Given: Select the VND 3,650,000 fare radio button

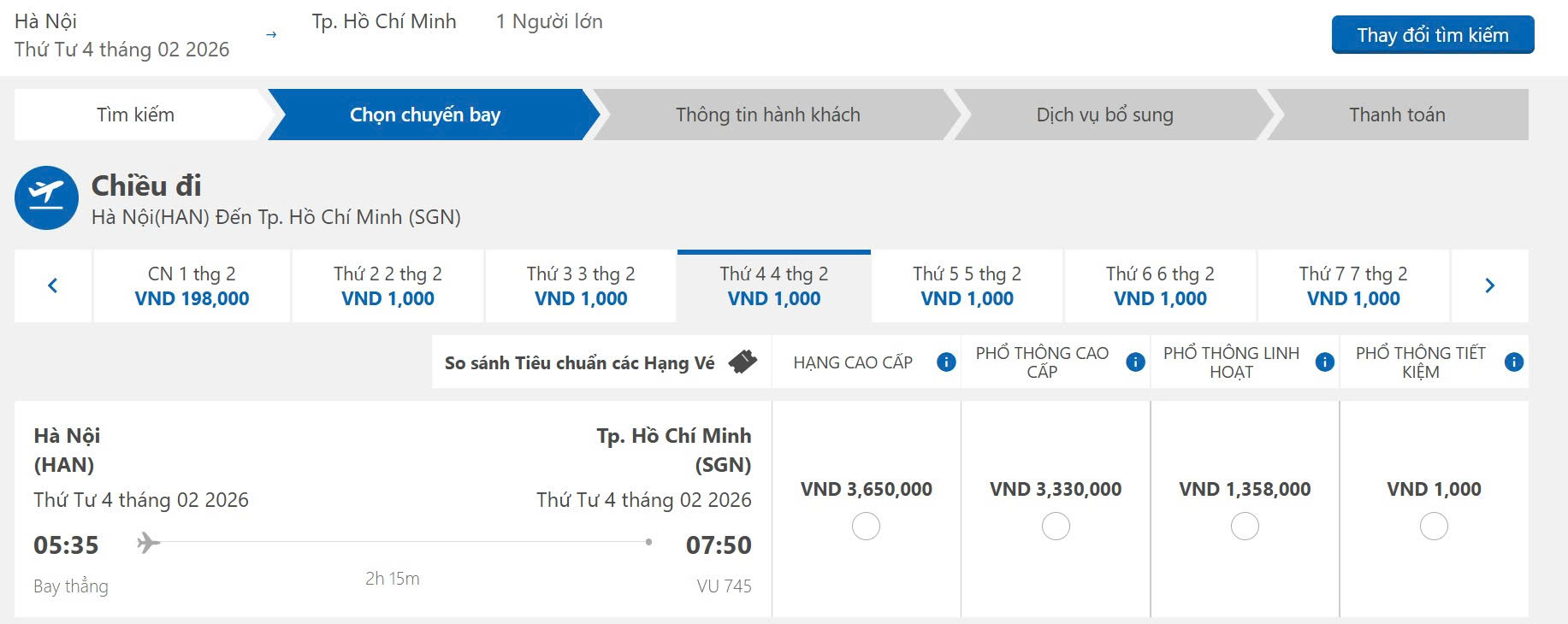Looking at the screenshot, I should pyautogui.click(x=866, y=526).
